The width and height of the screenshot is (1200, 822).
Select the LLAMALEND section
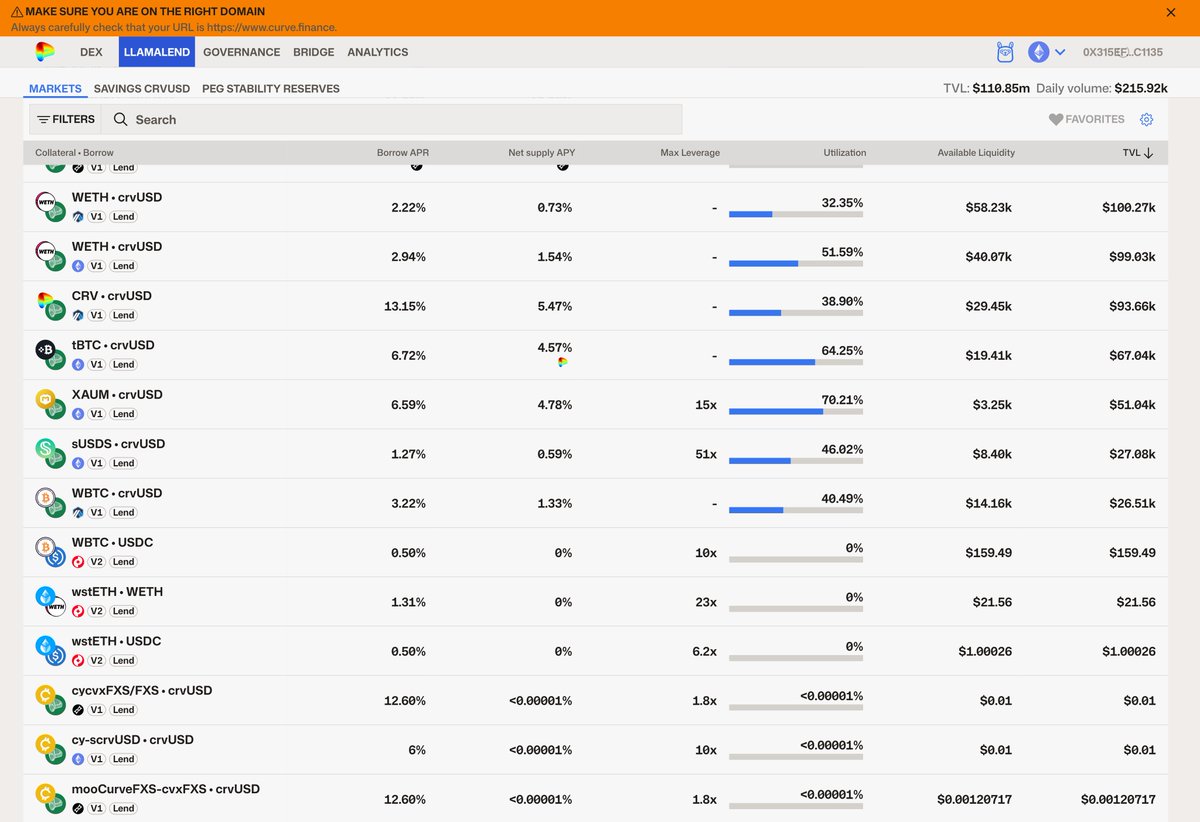pyautogui.click(x=157, y=52)
